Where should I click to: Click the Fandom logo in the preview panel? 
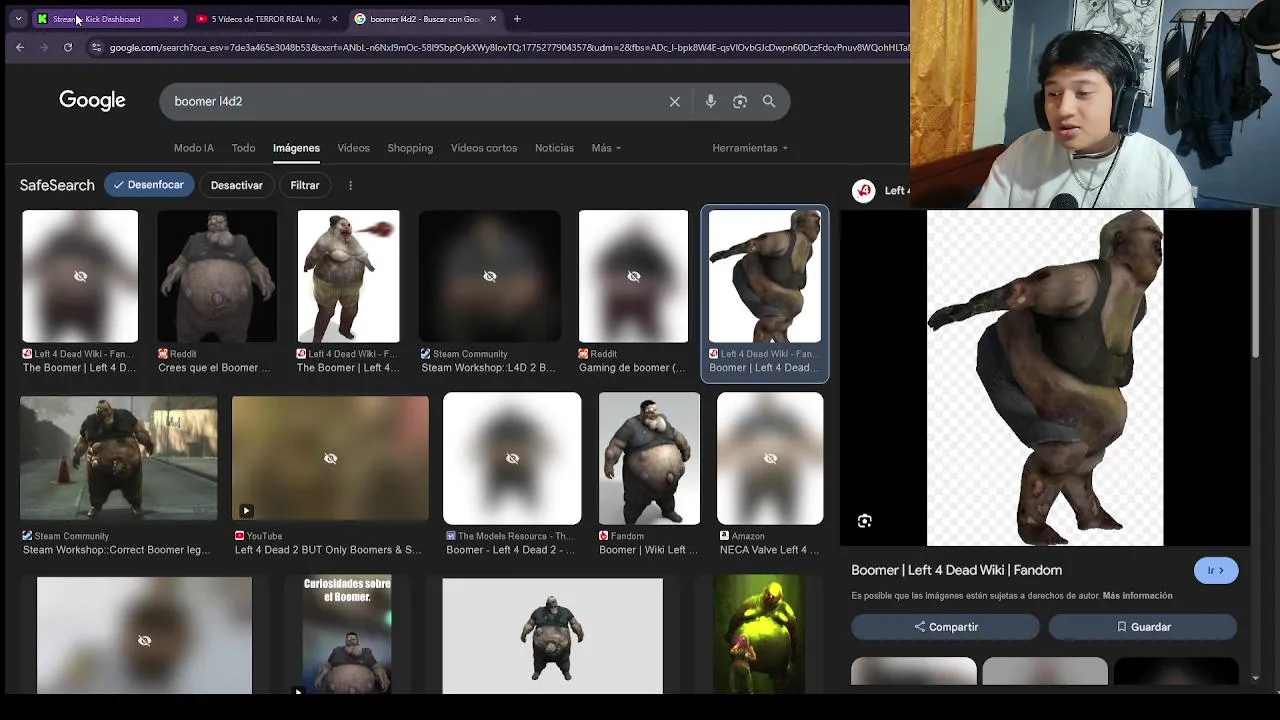coord(864,191)
